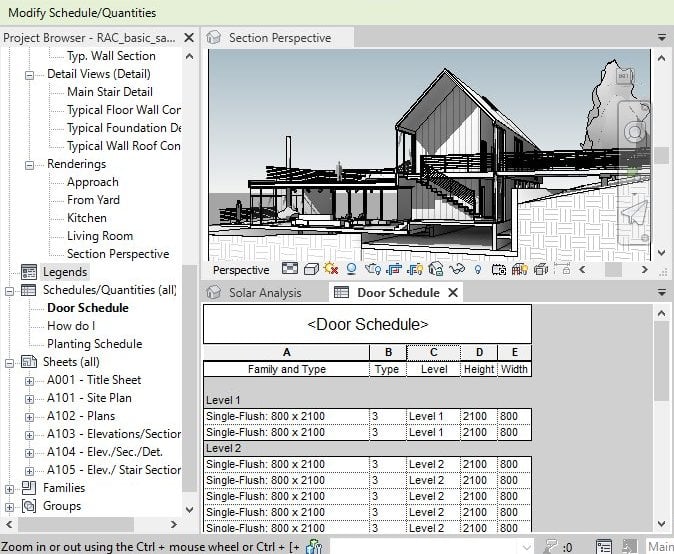Expand the A001 - Title Sheet node
This screenshot has height=554, width=674.
point(29,381)
